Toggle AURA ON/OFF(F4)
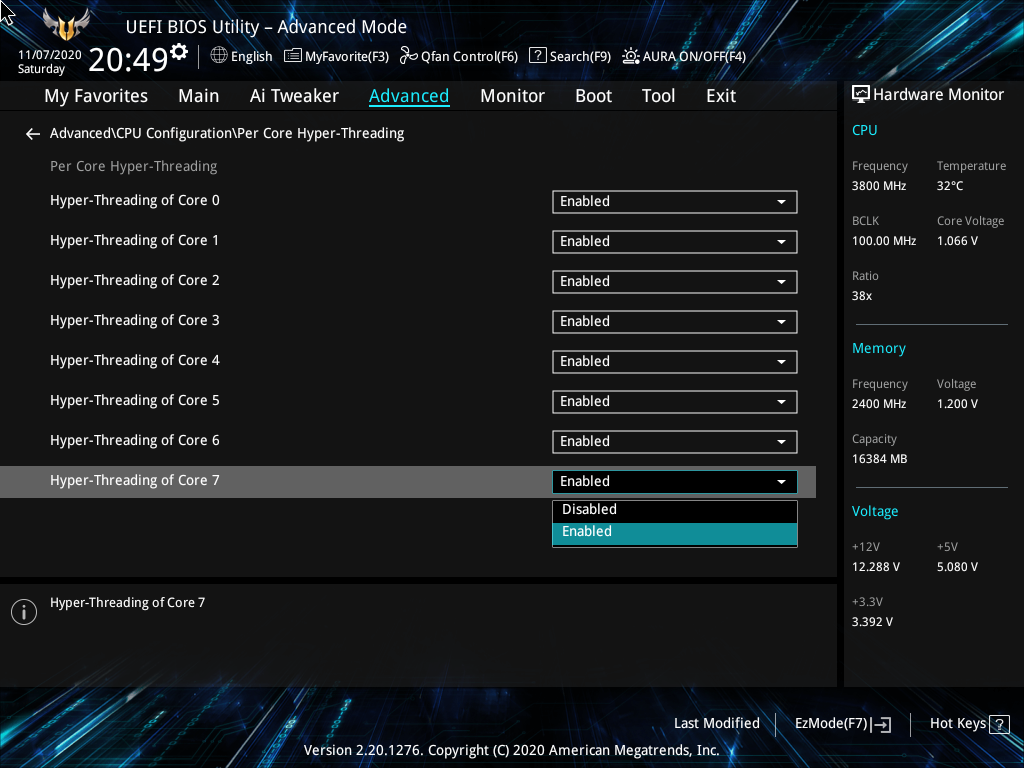The height and width of the screenshot is (768, 1024). point(694,57)
